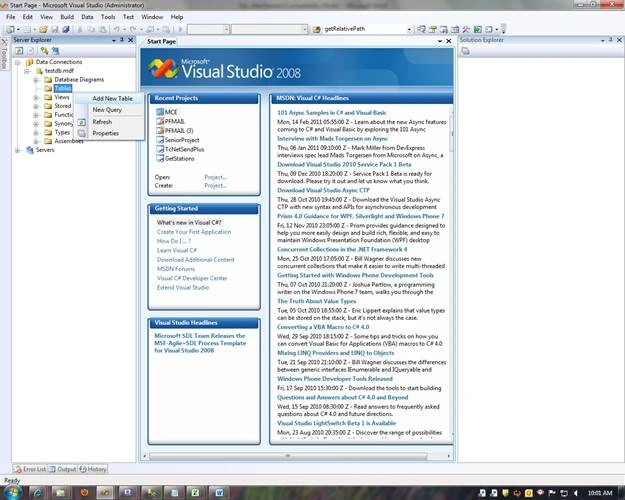This screenshot has width=625, height=500.
Task: Open Solution Explorer window position dropdown arrow
Action: pos(602,40)
